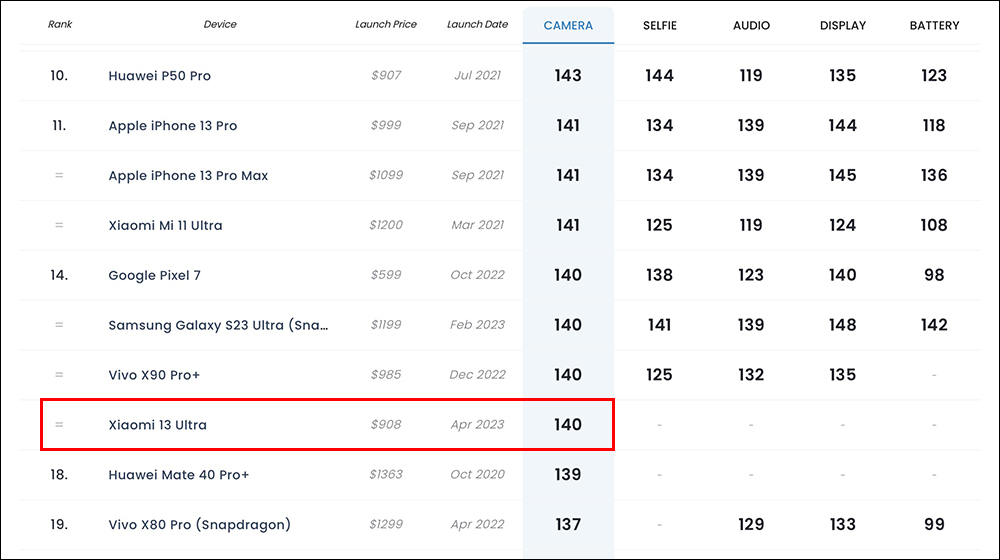This screenshot has width=1000, height=560.
Task: Switch to the CAMERA tab
Action: (568, 26)
